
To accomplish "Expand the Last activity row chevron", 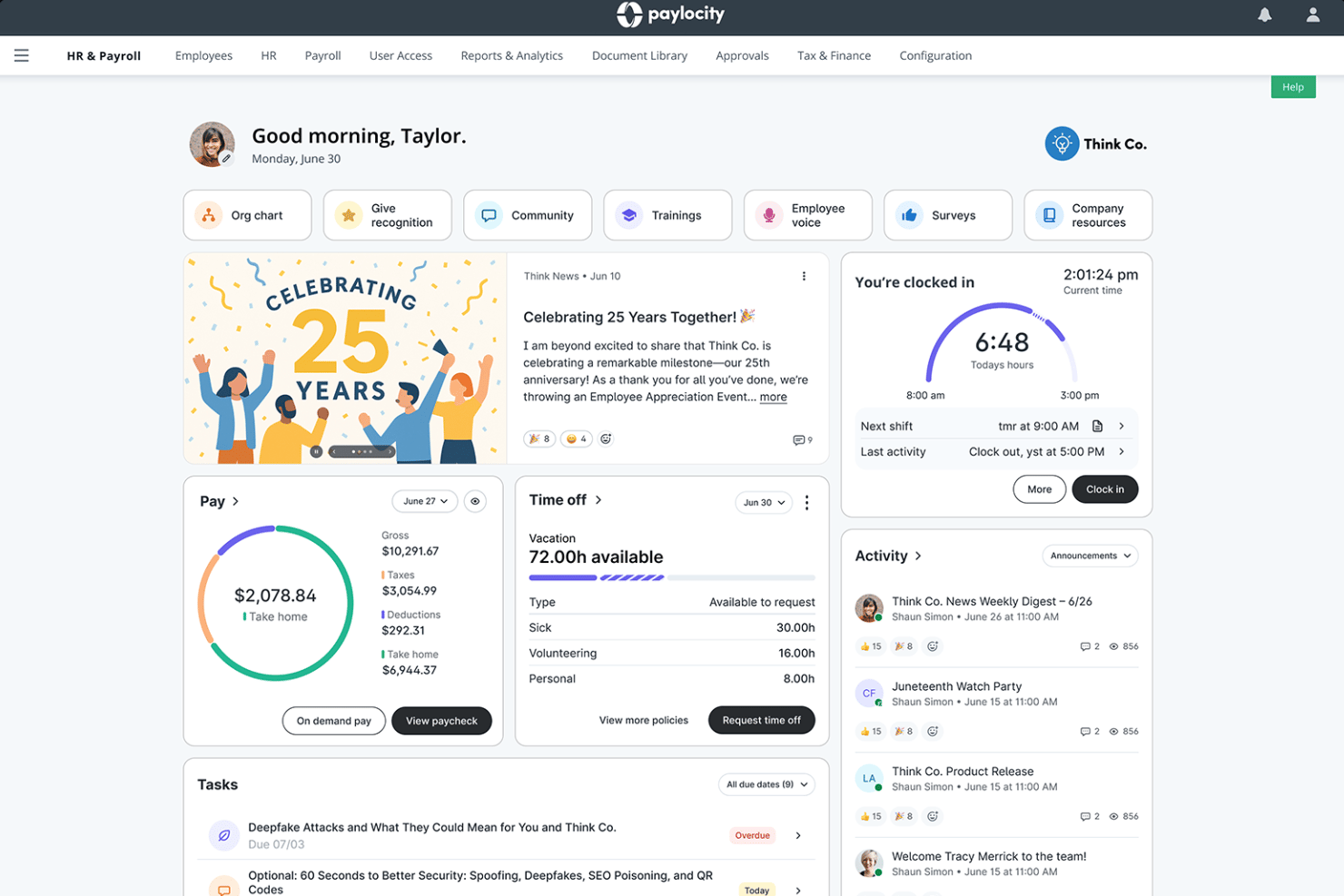I will [x=1122, y=451].
